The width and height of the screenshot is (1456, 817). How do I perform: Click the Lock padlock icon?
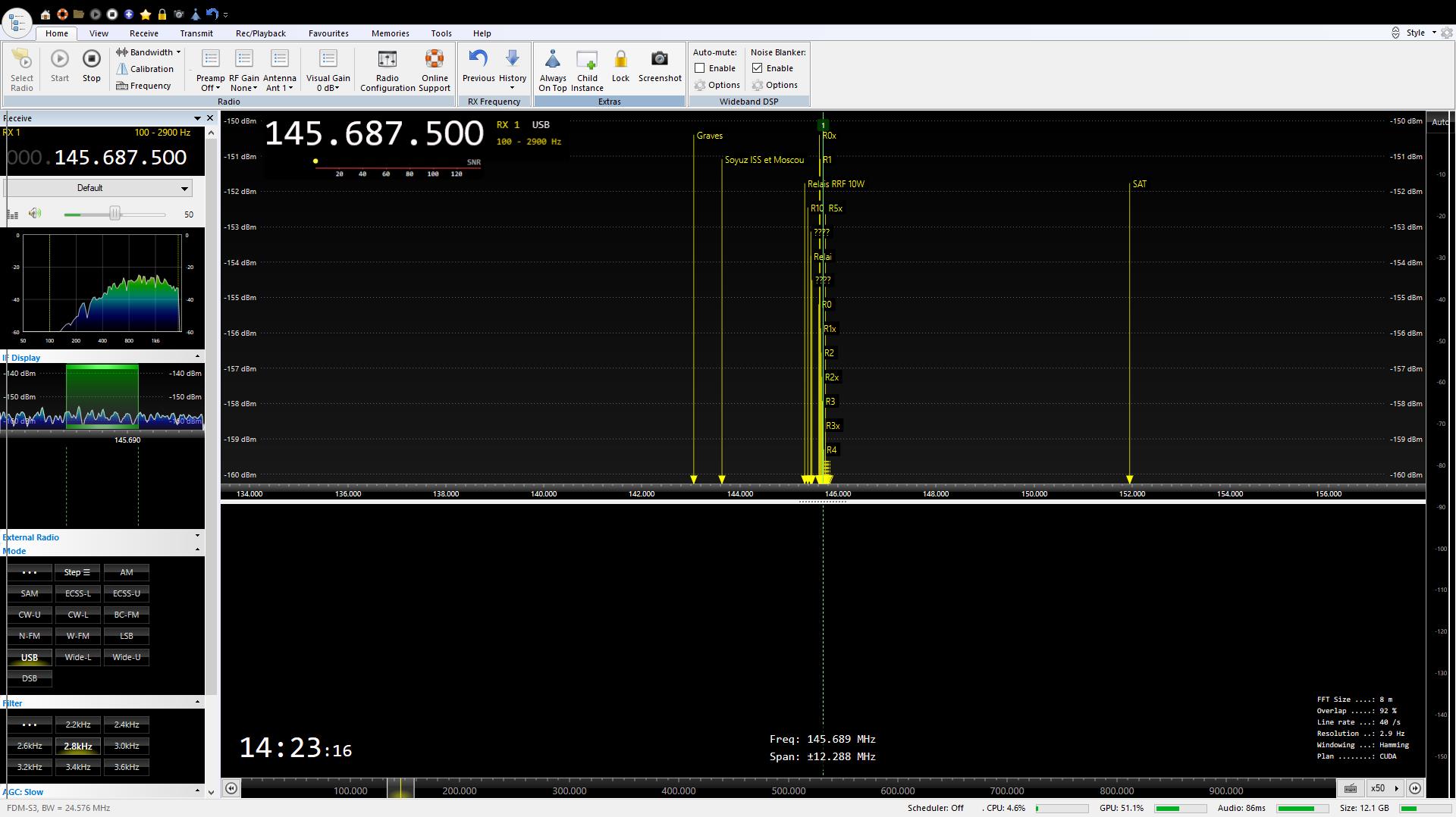[620, 60]
